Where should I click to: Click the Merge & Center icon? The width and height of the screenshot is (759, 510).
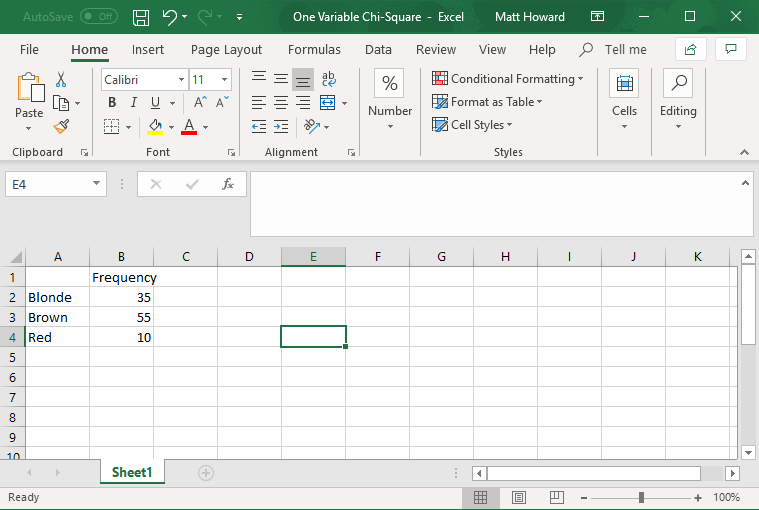[327, 103]
